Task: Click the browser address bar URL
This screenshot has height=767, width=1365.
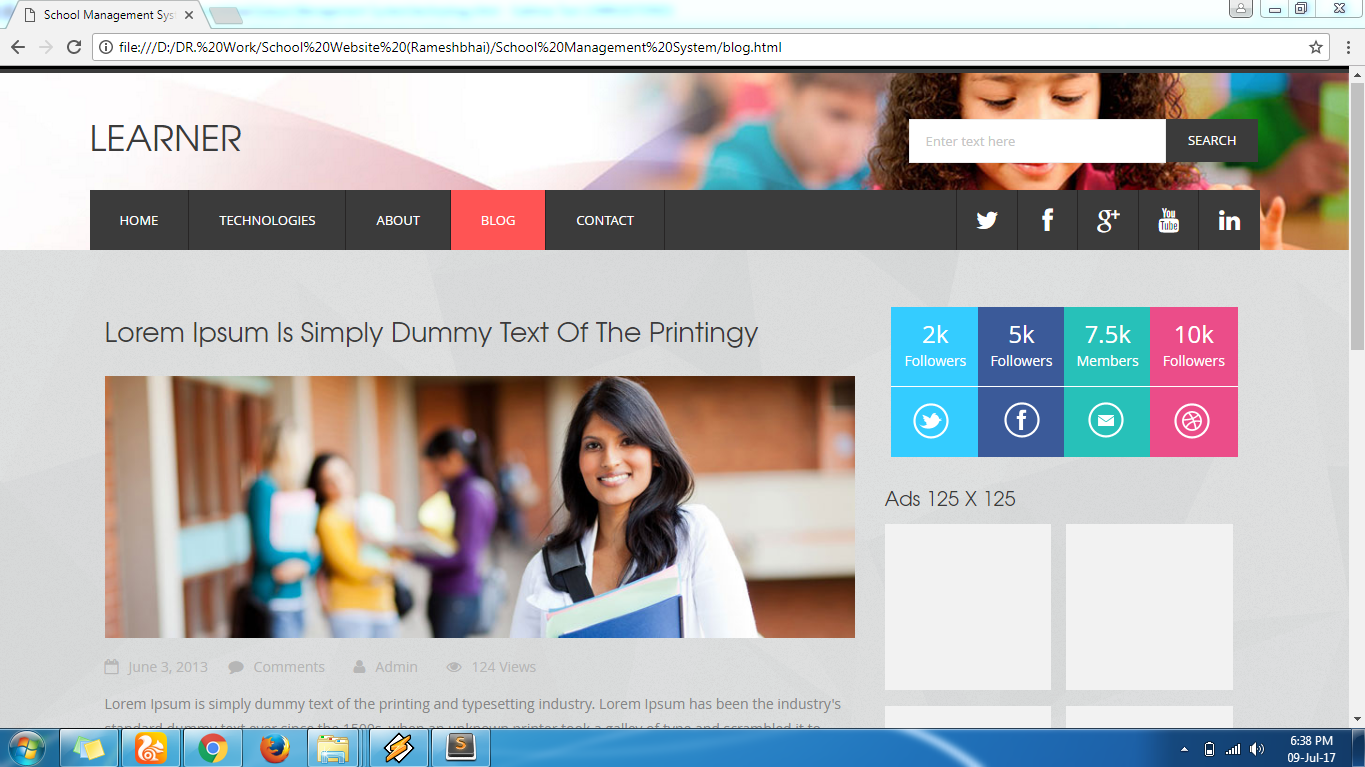Action: [x=450, y=47]
